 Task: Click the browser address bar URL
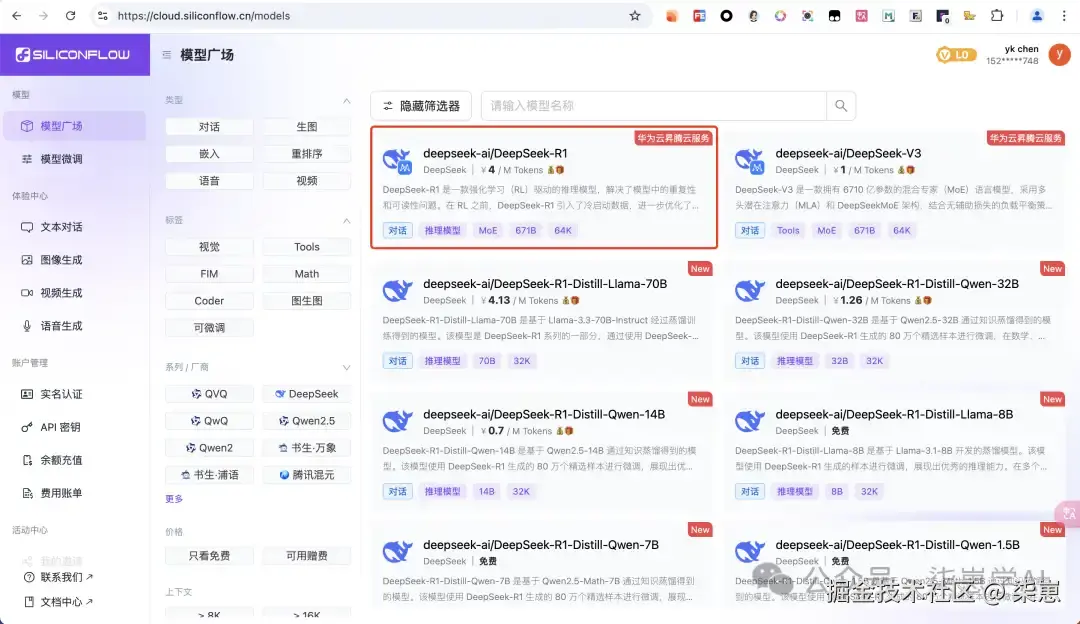204,15
